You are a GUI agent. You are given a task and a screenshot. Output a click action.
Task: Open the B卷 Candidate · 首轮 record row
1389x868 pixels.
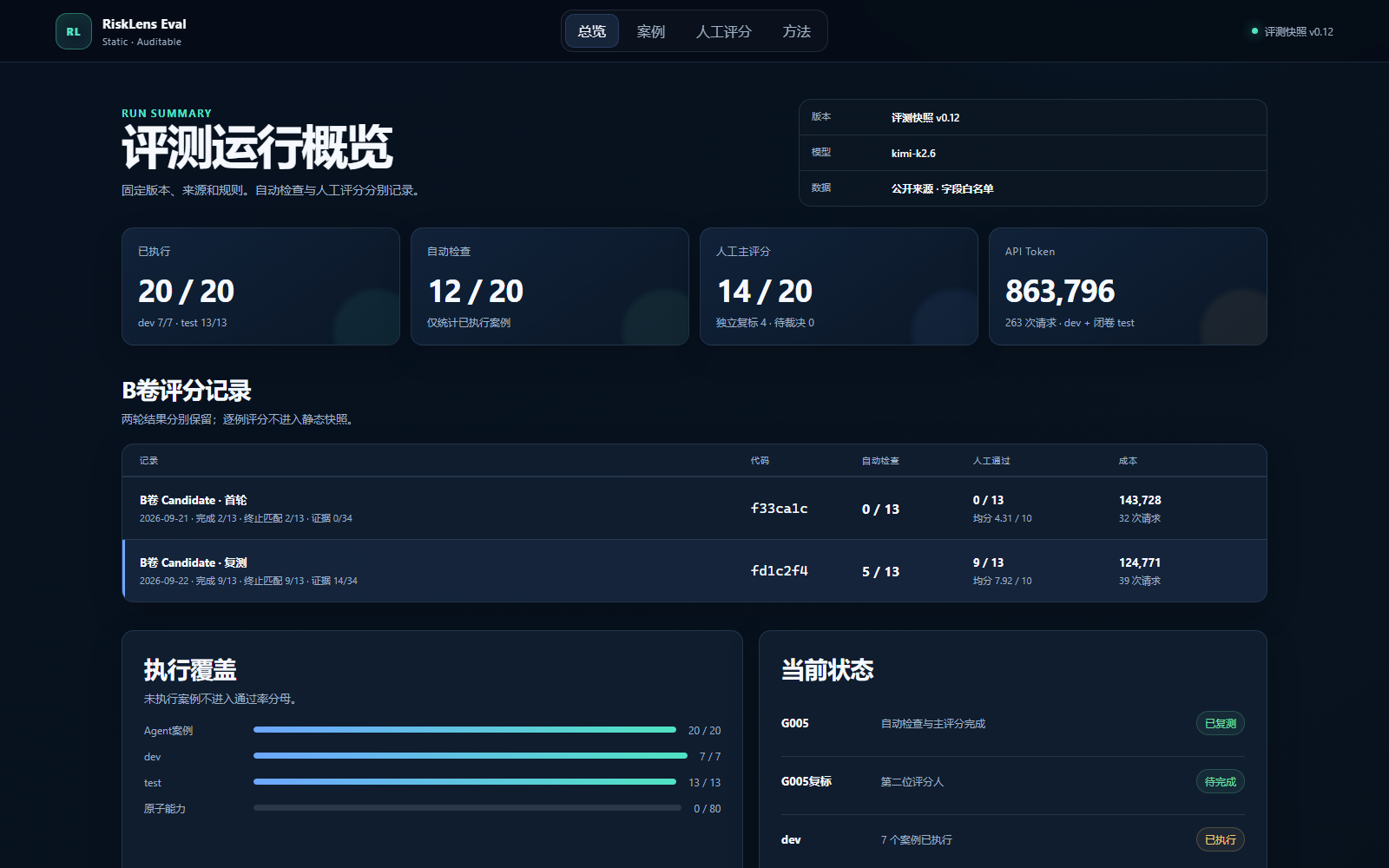pos(694,509)
